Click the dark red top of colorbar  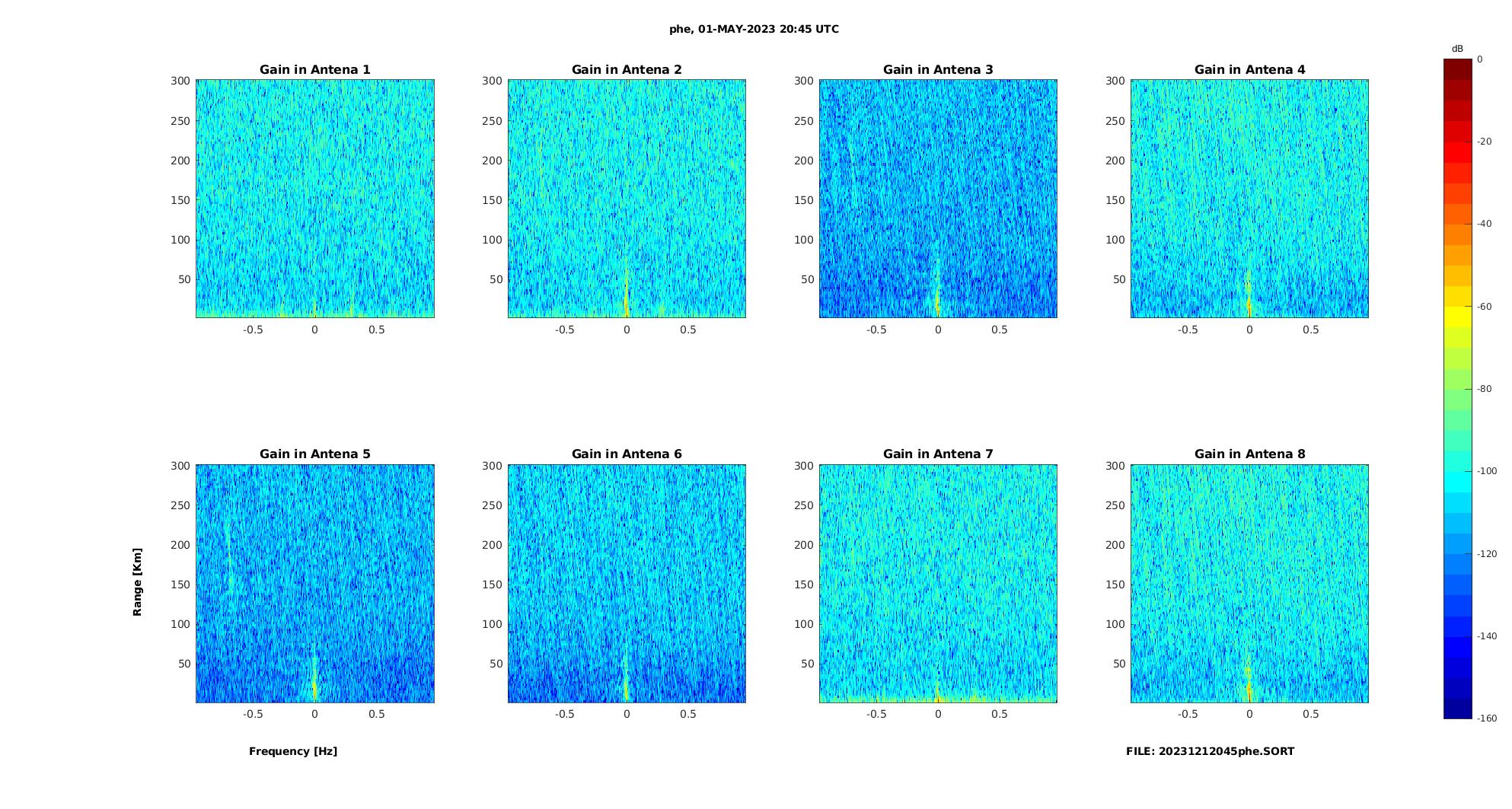tap(1457, 69)
